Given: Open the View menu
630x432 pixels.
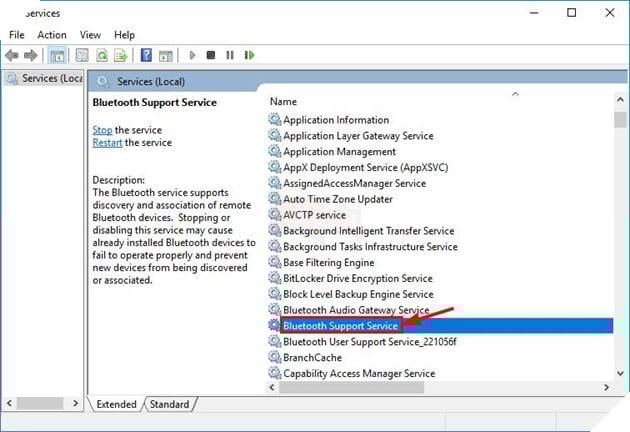Looking at the screenshot, I should pos(90,35).
